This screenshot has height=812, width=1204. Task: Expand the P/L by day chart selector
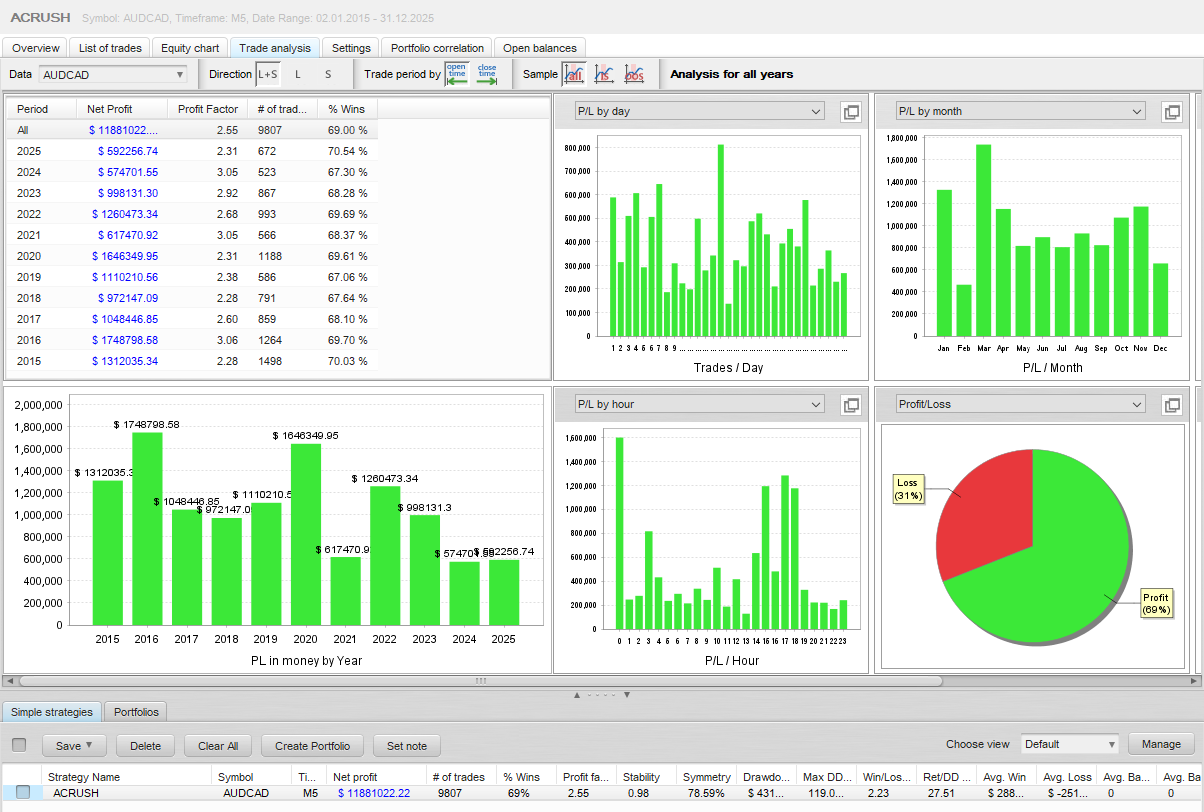tap(699, 112)
